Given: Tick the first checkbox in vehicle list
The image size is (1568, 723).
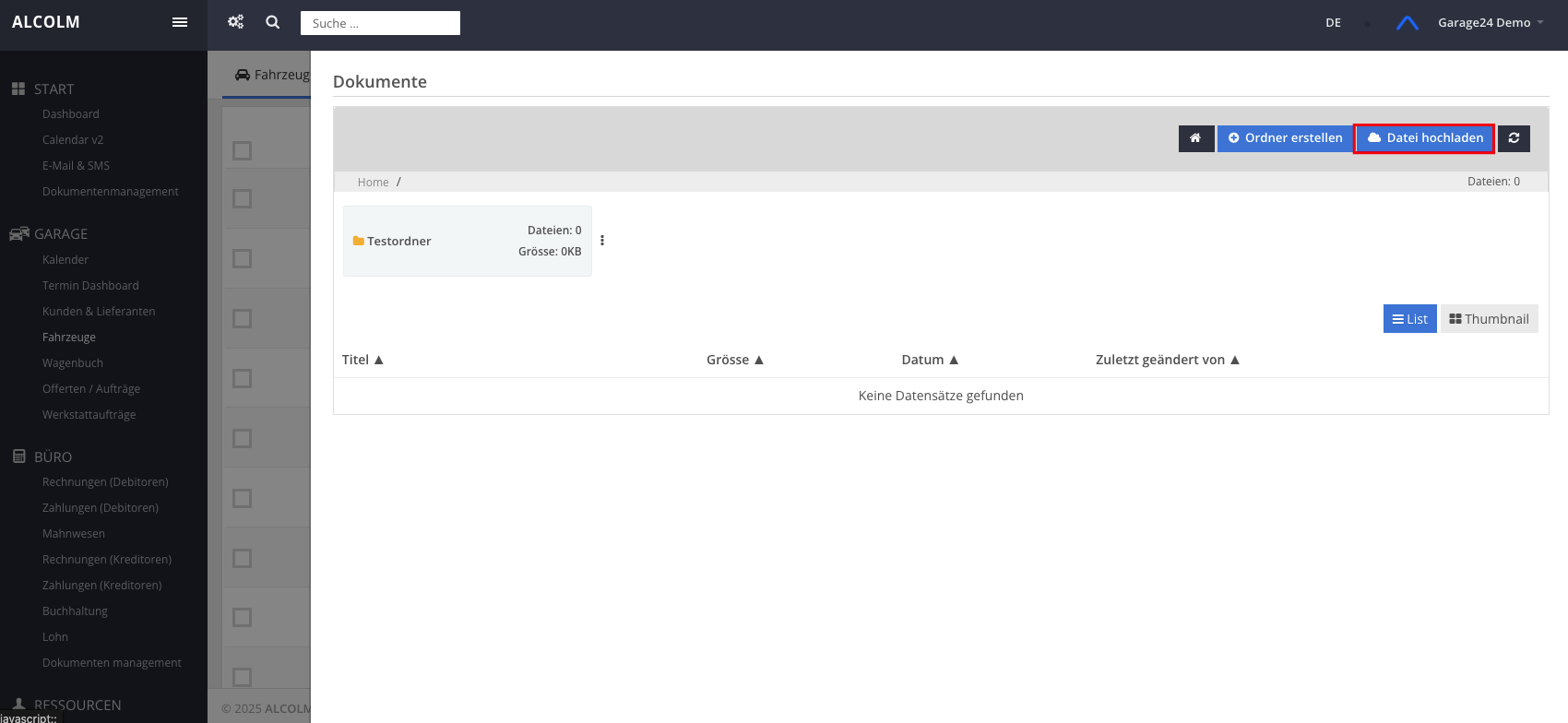Looking at the screenshot, I should click(243, 150).
